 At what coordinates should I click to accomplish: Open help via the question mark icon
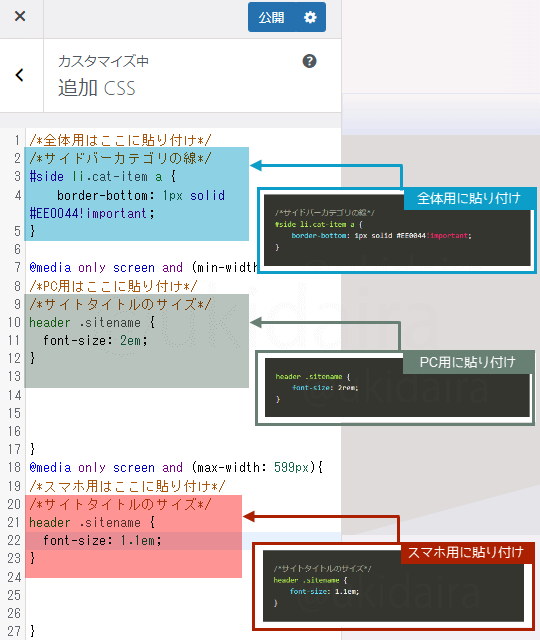[x=309, y=61]
